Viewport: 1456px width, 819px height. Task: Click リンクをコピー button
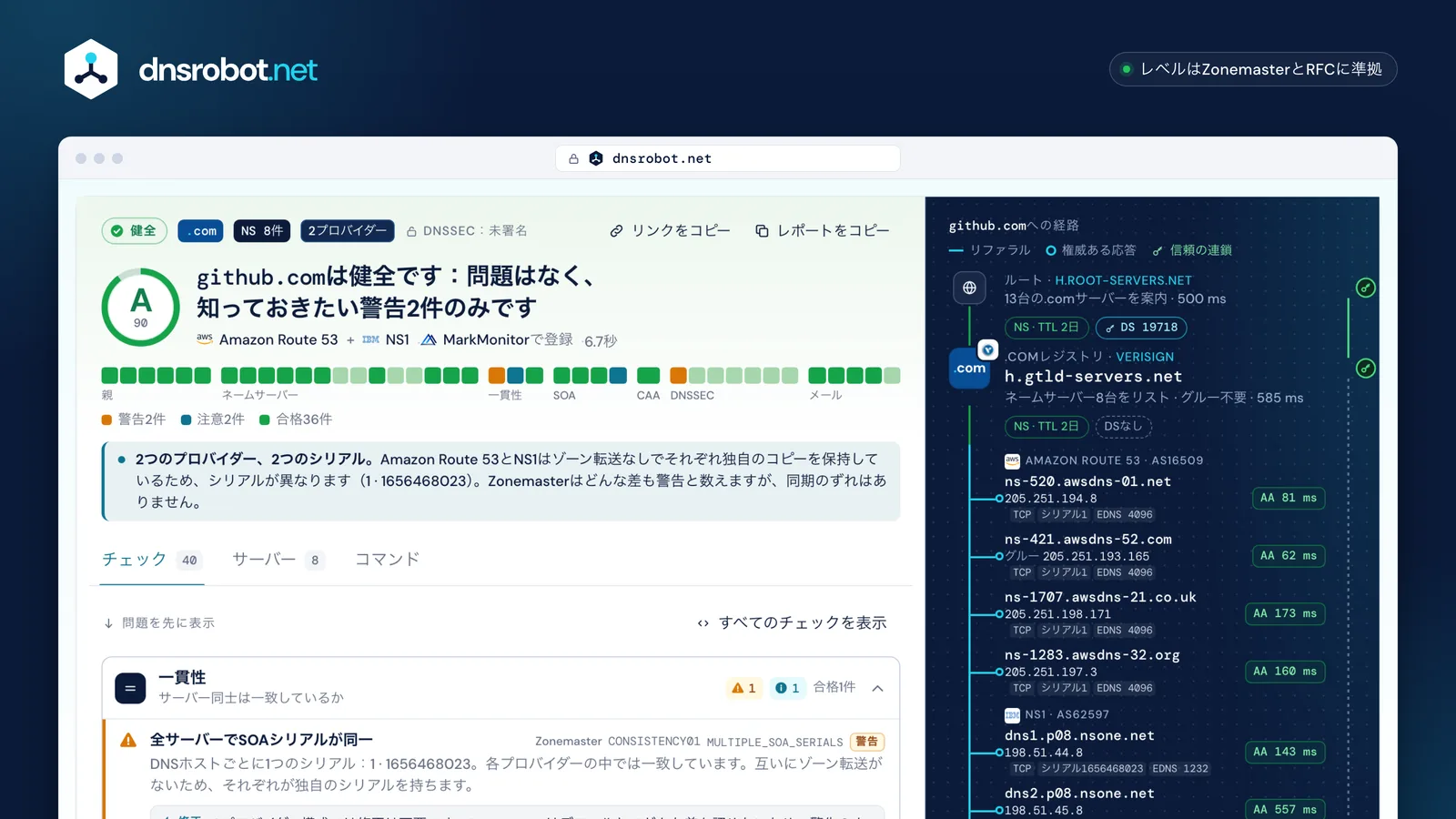point(670,231)
